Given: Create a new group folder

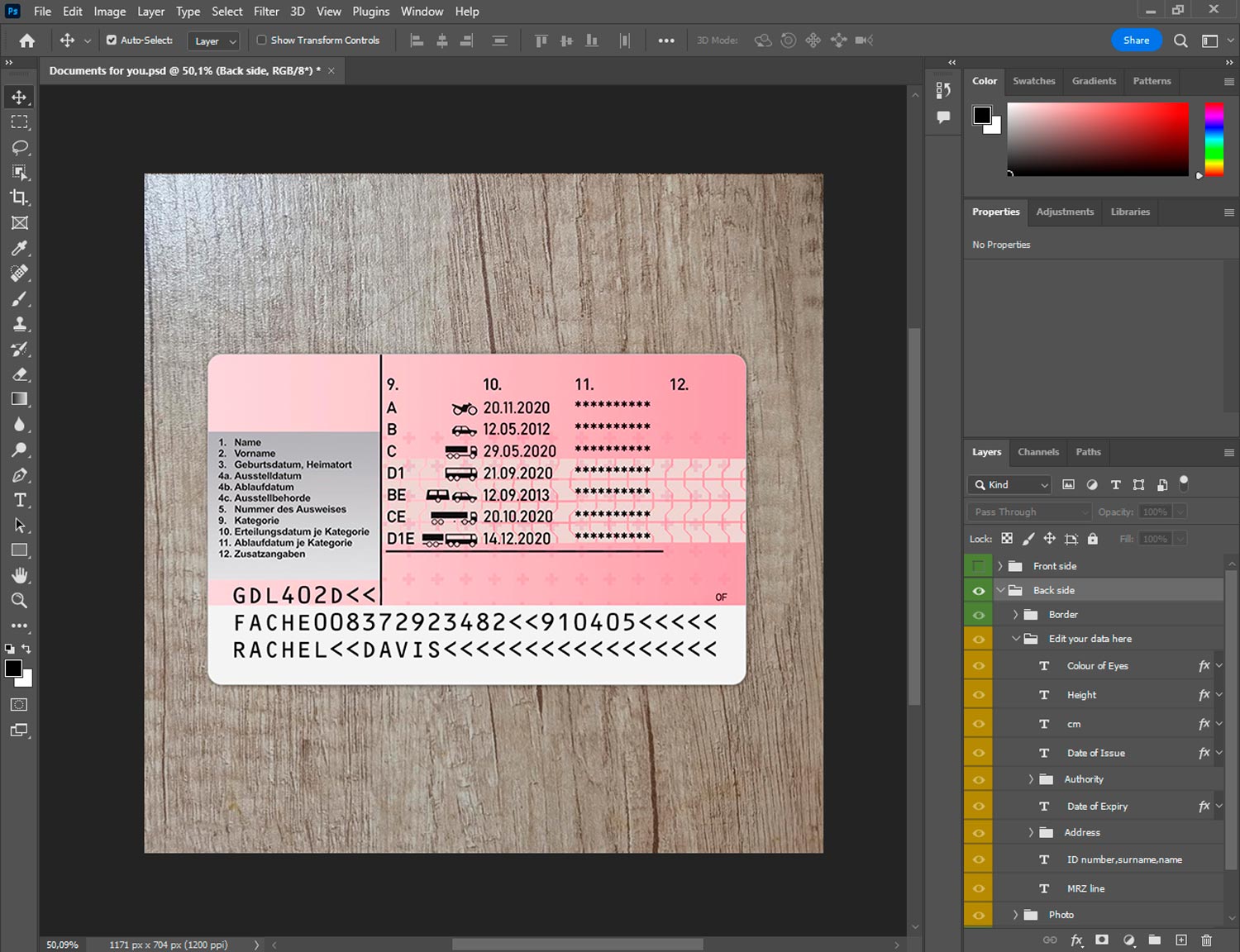Looking at the screenshot, I should (1154, 940).
